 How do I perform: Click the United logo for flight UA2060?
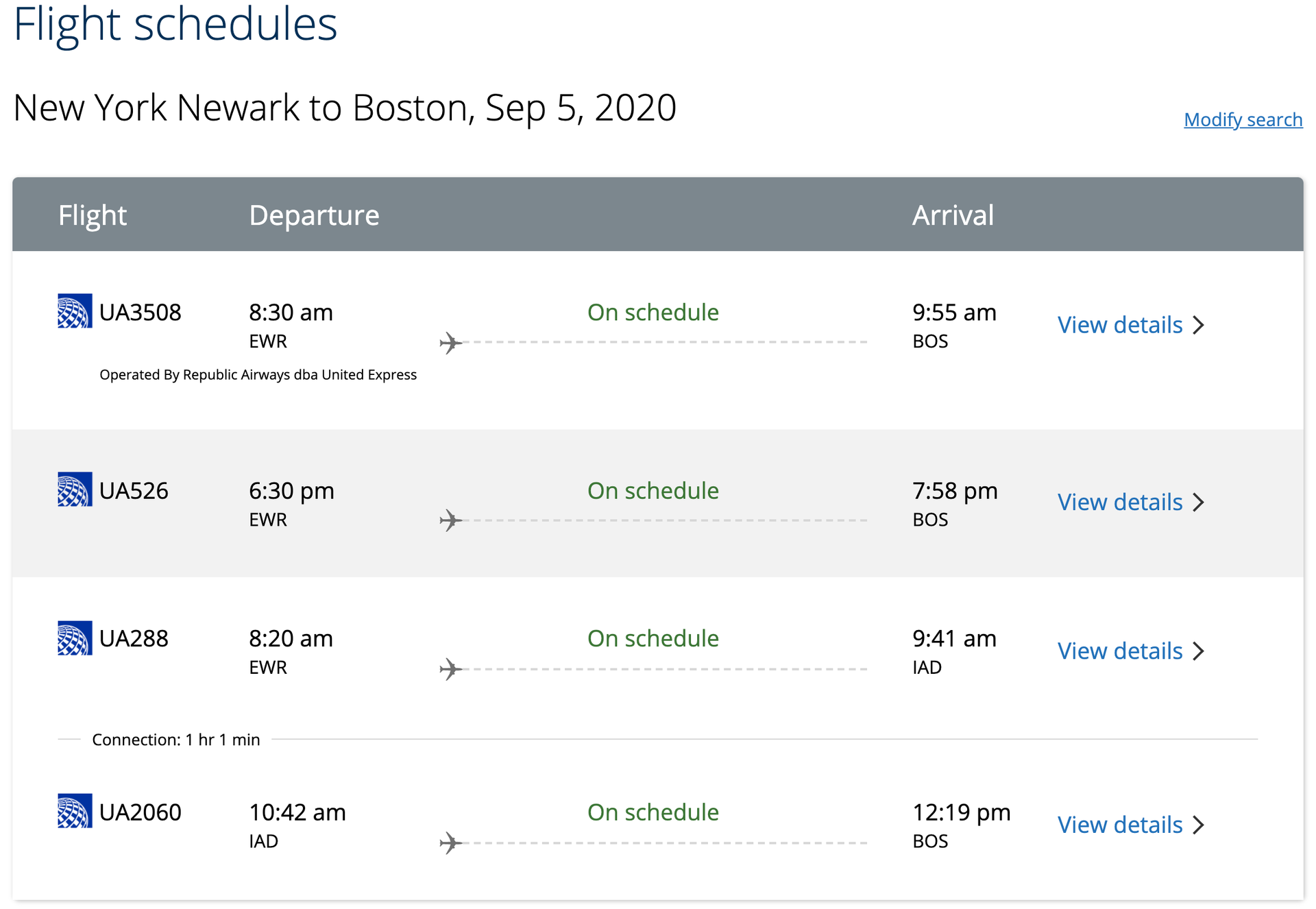pos(75,811)
